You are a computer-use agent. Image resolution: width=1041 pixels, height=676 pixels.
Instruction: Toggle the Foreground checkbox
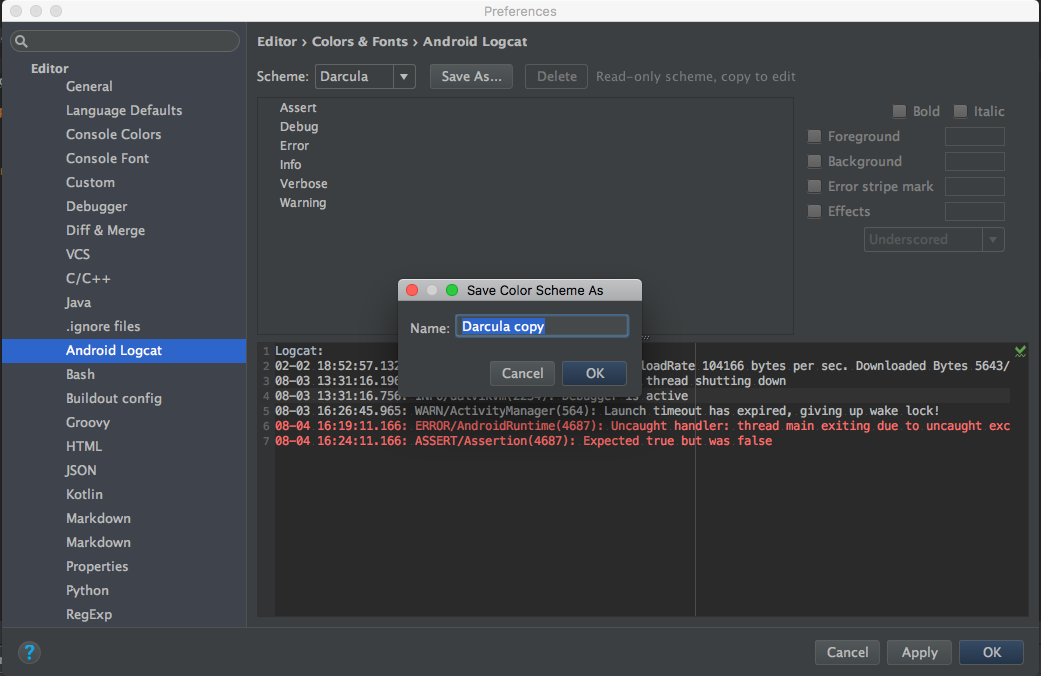pos(814,137)
